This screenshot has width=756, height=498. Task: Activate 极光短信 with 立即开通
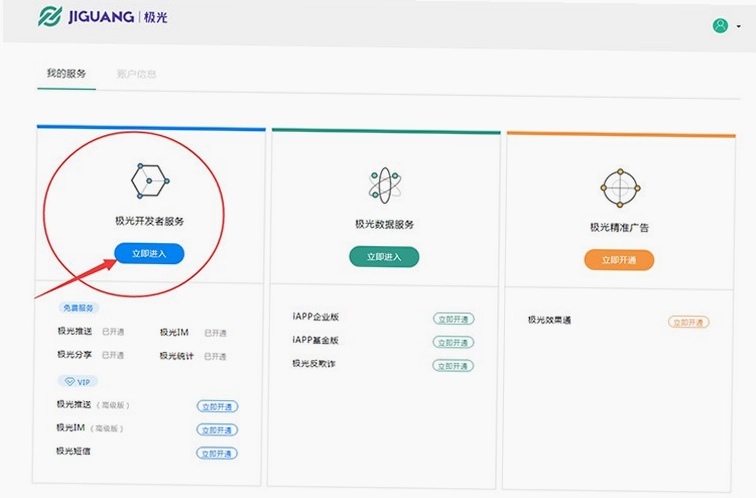tap(216, 453)
